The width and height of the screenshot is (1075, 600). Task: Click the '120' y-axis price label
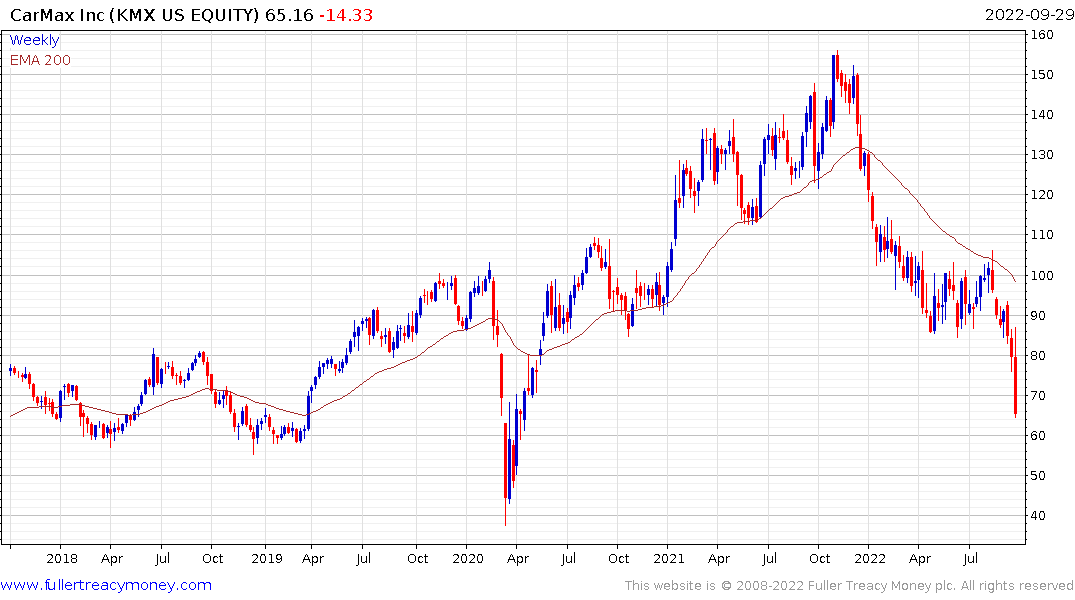tap(1042, 195)
